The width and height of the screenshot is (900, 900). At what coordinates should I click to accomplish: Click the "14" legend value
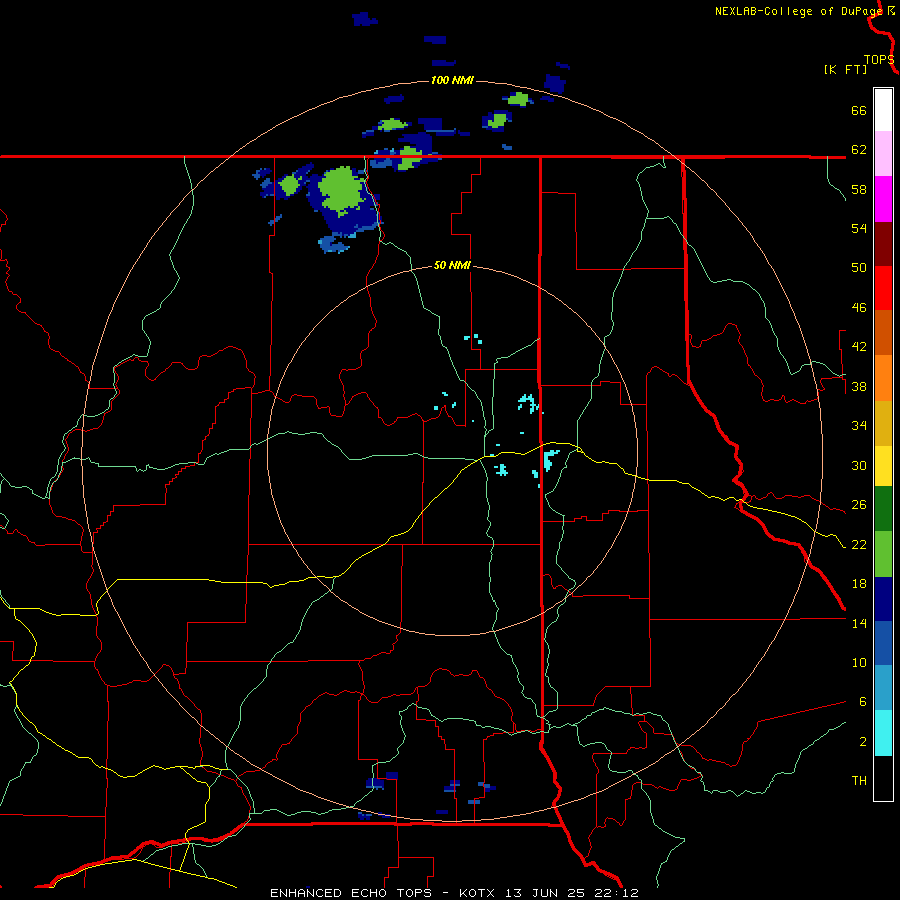coord(859,623)
